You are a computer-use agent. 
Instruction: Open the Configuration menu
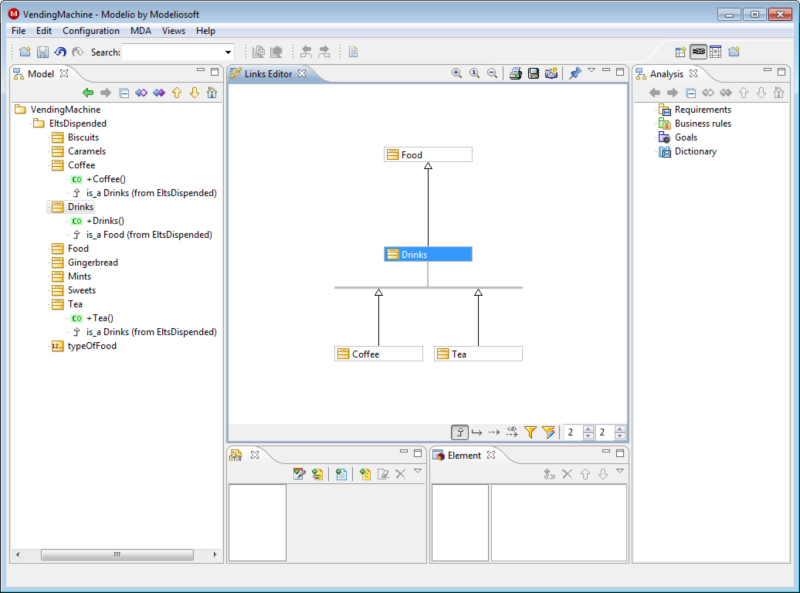pyautogui.click(x=91, y=31)
